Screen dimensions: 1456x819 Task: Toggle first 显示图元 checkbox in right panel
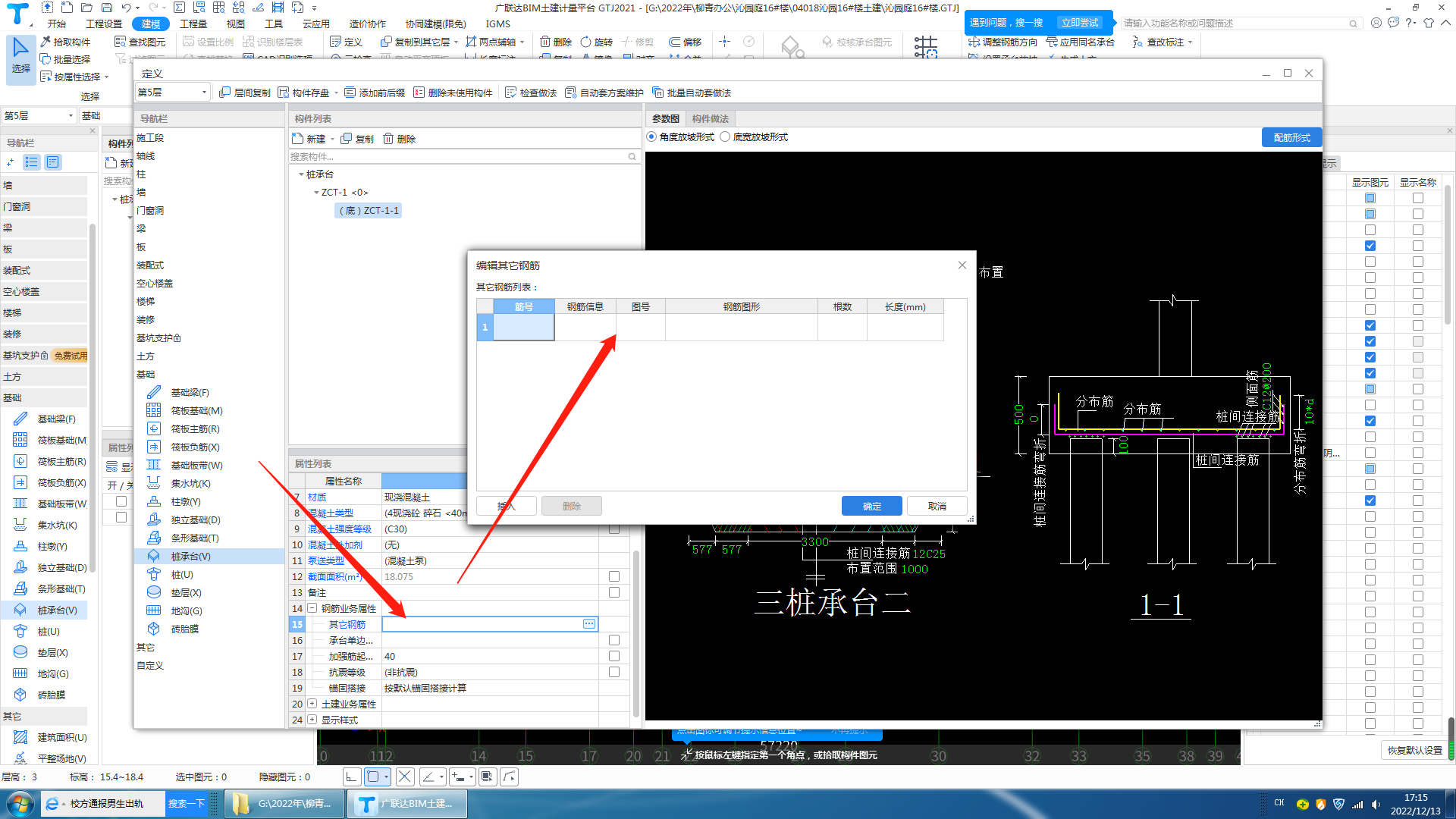[1370, 198]
